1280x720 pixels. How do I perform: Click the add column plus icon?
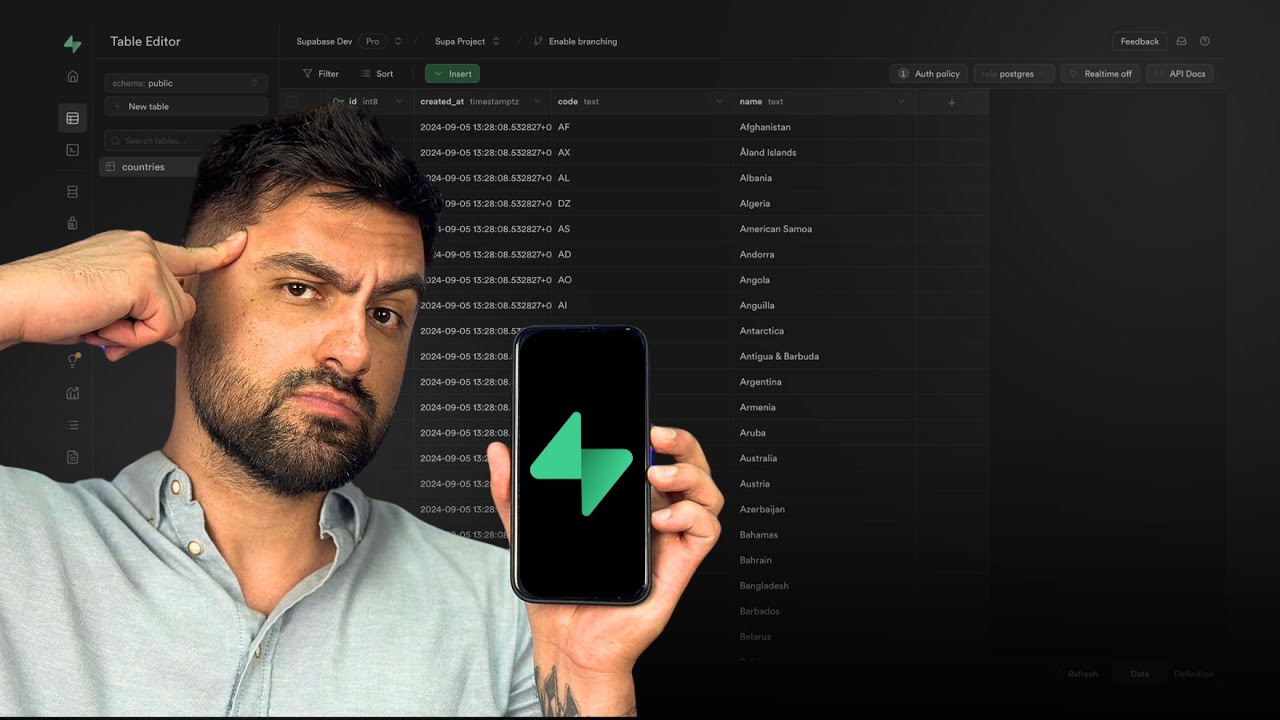(x=951, y=102)
